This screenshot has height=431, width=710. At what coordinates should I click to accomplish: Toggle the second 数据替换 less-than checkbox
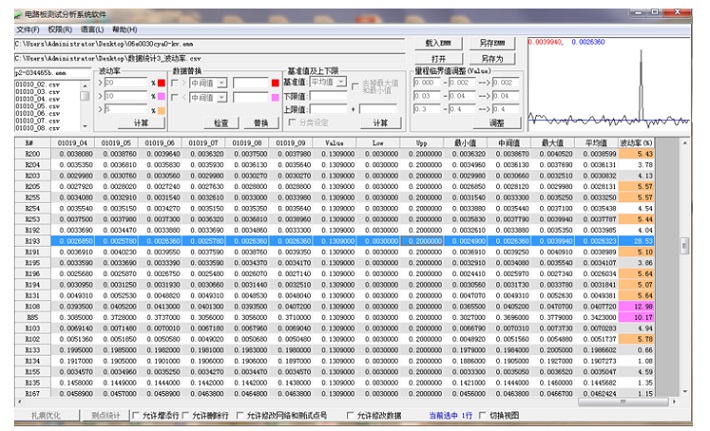click(175, 98)
